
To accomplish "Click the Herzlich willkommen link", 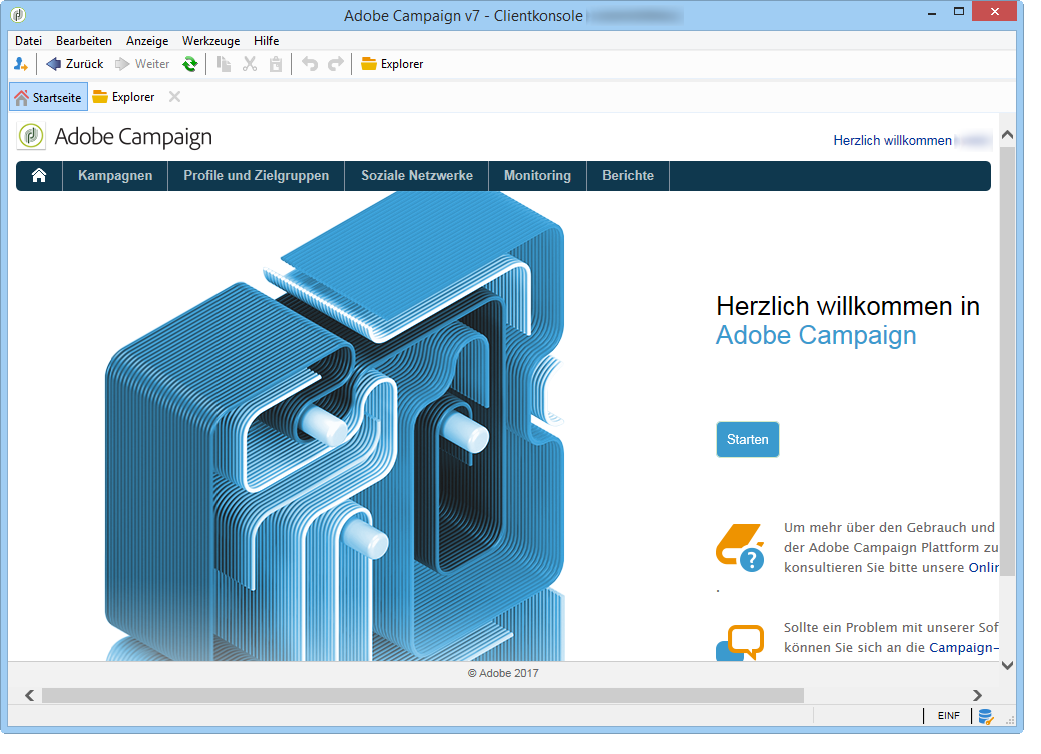I will tap(892, 141).
